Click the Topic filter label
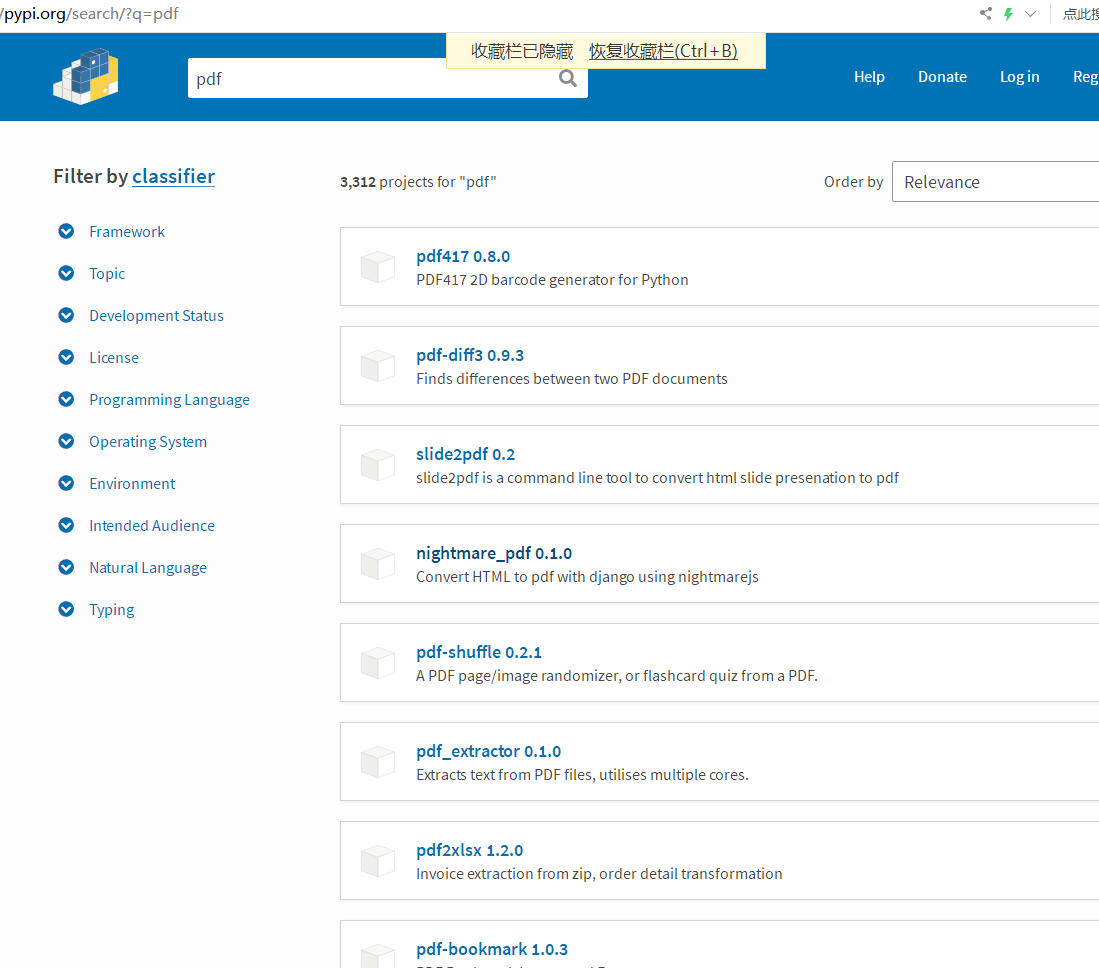Image resolution: width=1099 pixels, height=968 pixels. pos(107,273)
